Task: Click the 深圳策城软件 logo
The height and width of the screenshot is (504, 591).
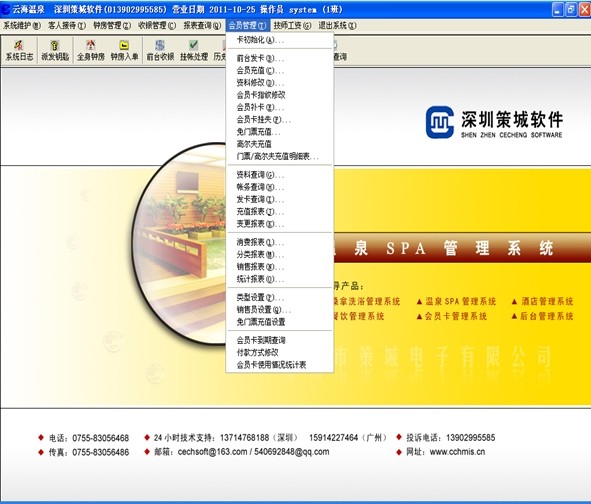Action: 494,122
